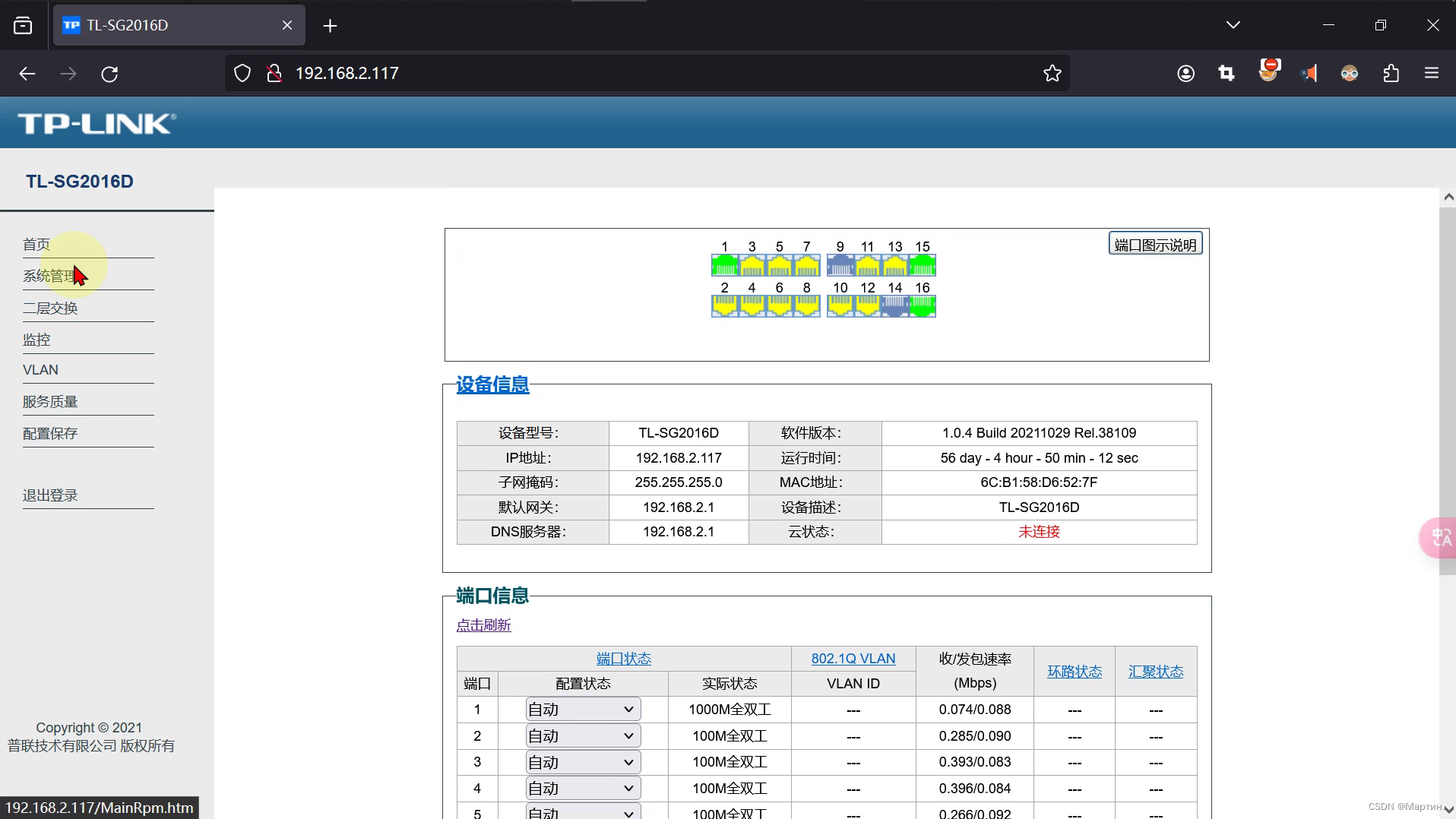
Task: Open 服务质量 in the sidebar
Action: 50,402
